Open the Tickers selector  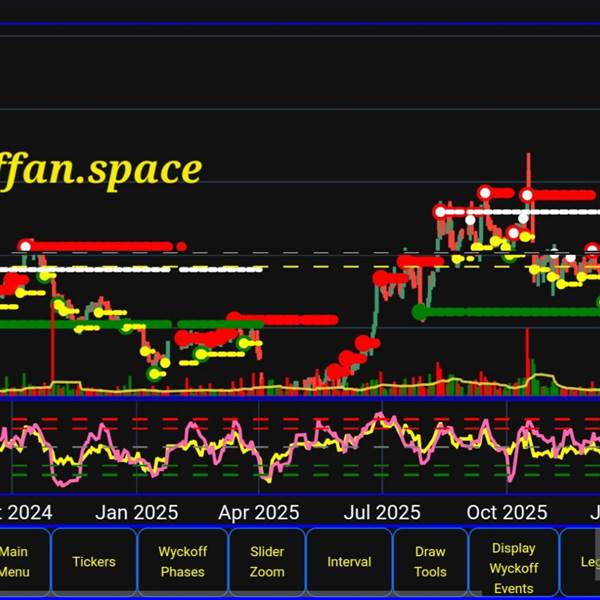tap(94, 561)
